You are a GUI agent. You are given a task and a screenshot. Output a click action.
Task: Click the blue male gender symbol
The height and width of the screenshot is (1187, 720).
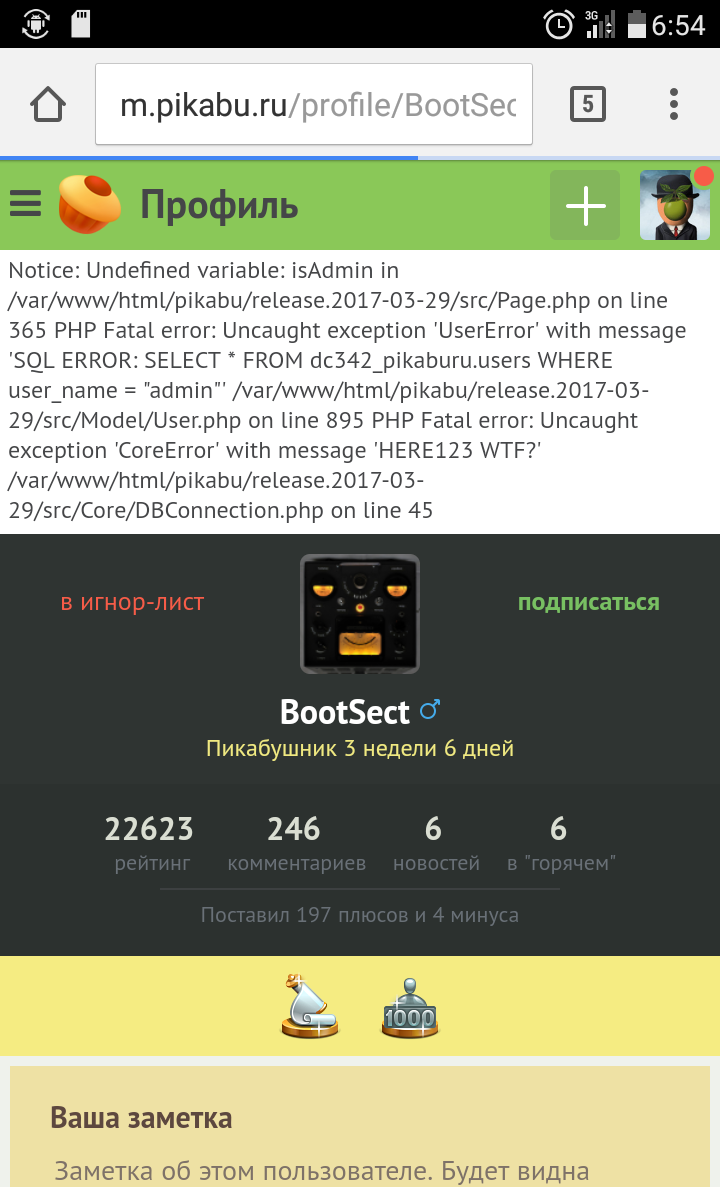coord(430,711)
